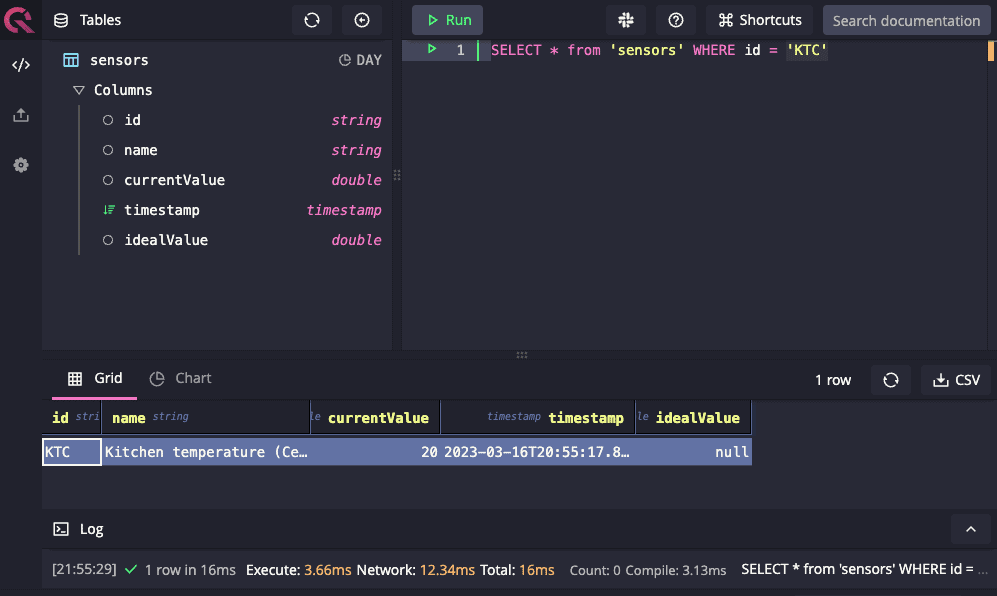The image size is (997, 596).
Task: Collapse the tables panel with the arrow-left button
Action: click(362, 20)
